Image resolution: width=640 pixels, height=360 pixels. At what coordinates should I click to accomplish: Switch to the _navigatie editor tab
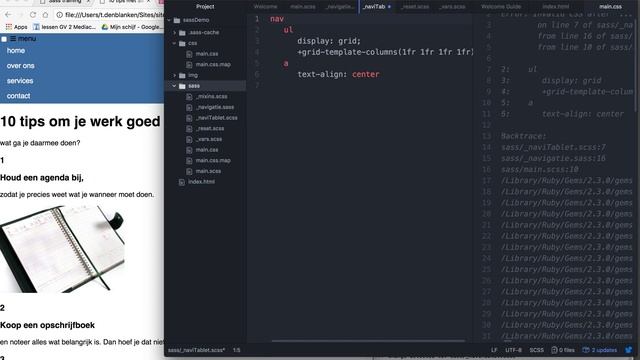click(340, 7)
